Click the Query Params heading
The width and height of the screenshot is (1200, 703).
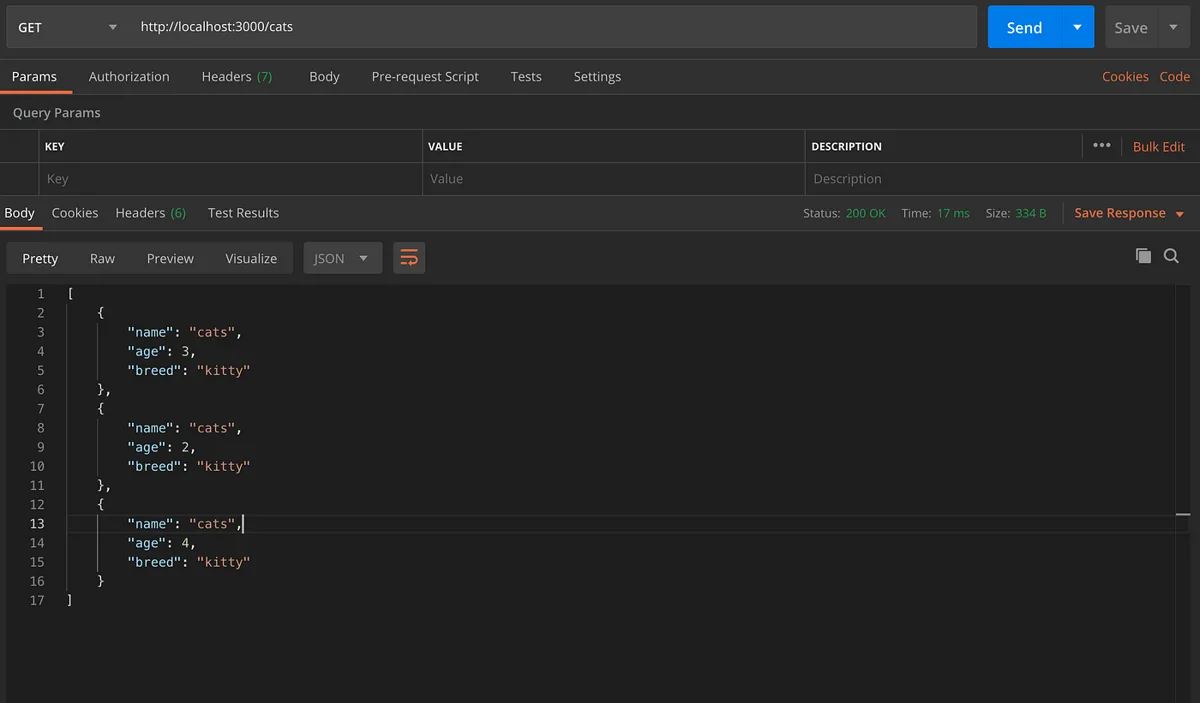click(57, 113)
